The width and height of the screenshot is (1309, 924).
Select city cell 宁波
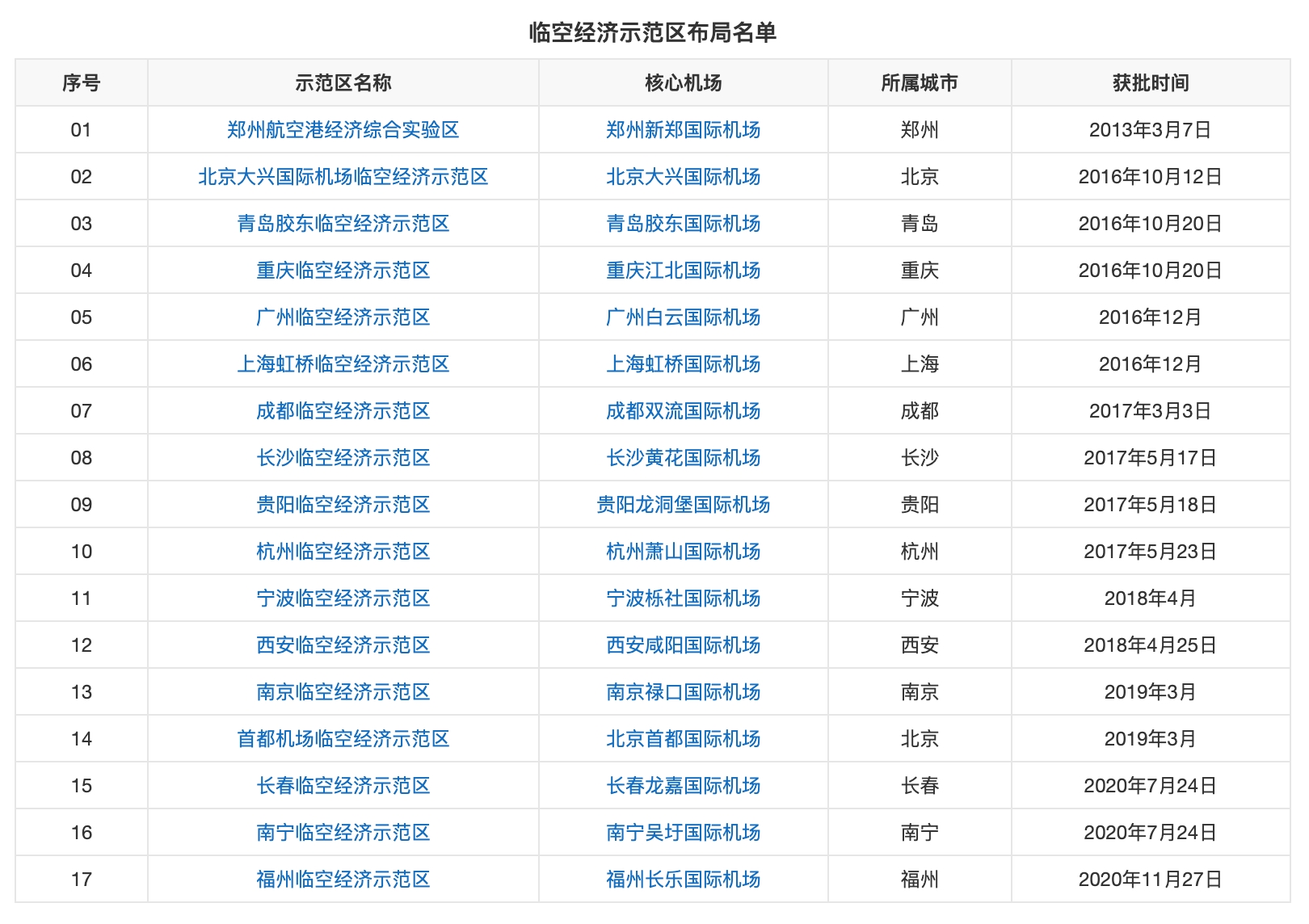(x=920, y=598)
